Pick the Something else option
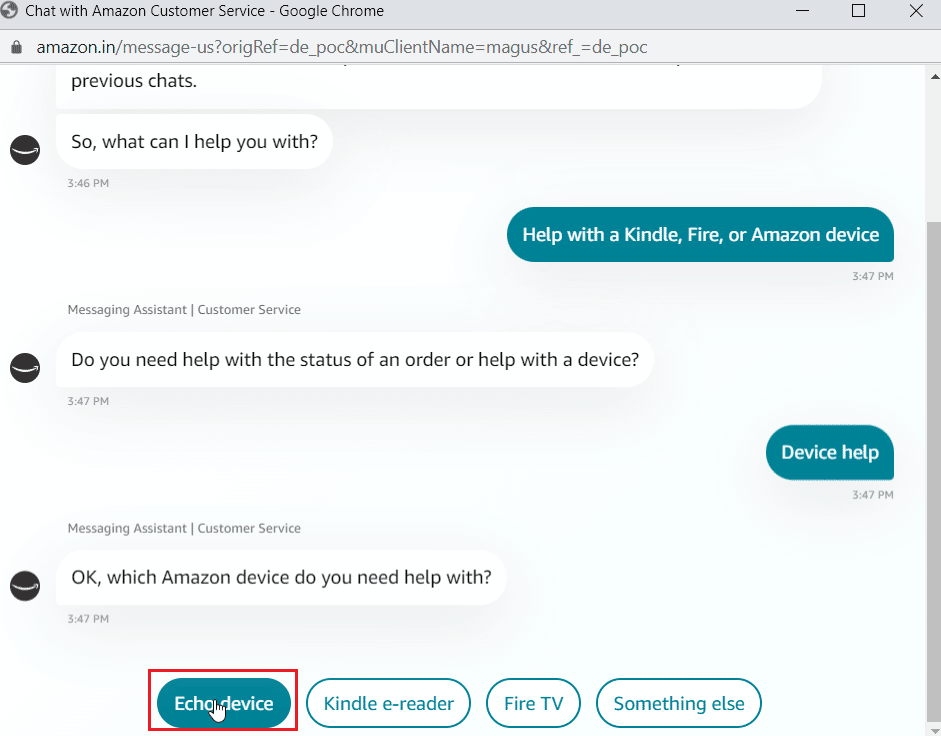941x736 pixels. [678, 702]
